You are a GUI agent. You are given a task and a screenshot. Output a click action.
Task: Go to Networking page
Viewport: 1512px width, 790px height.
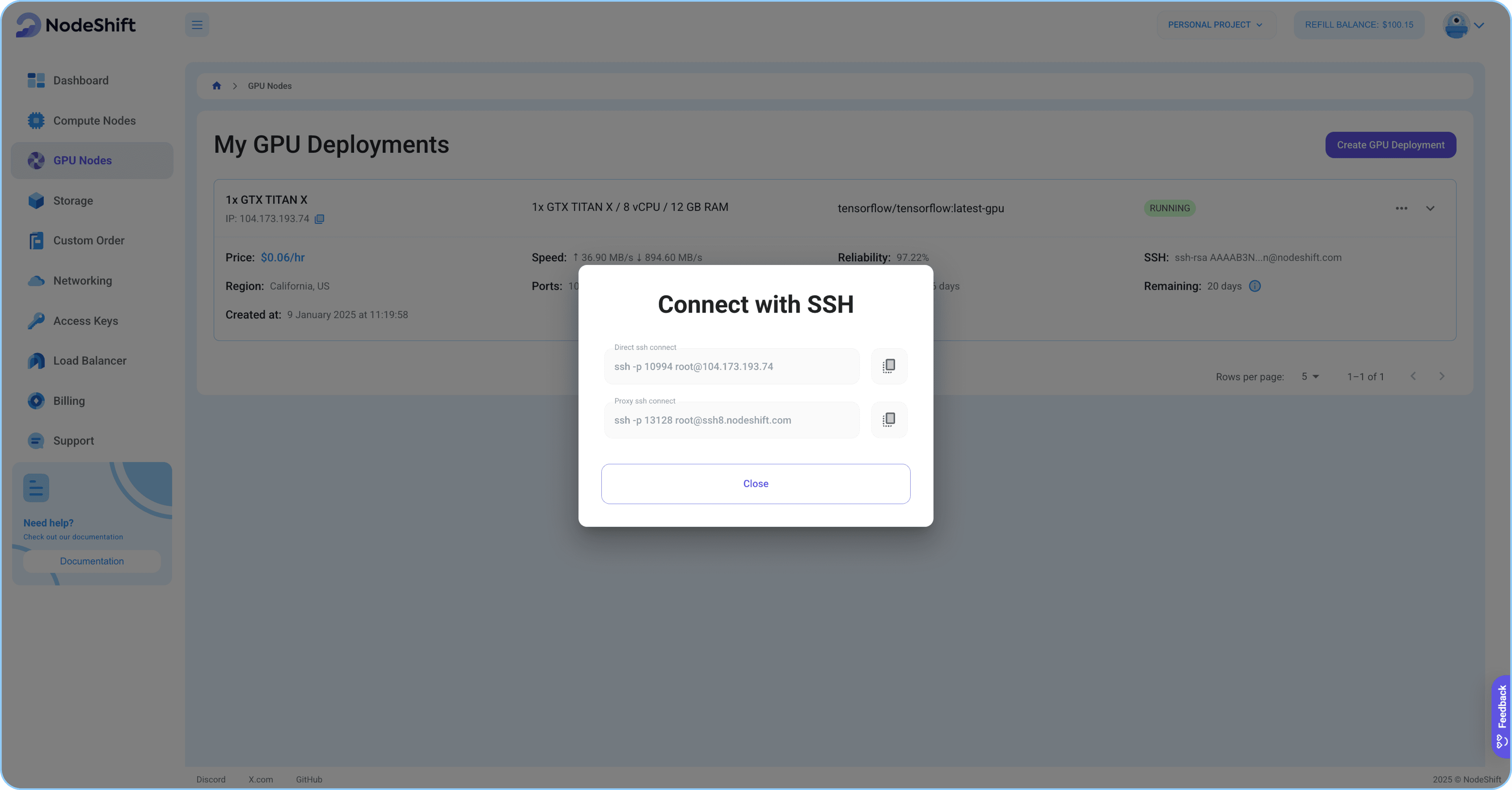pyautogui.click(x=83, y=281)
